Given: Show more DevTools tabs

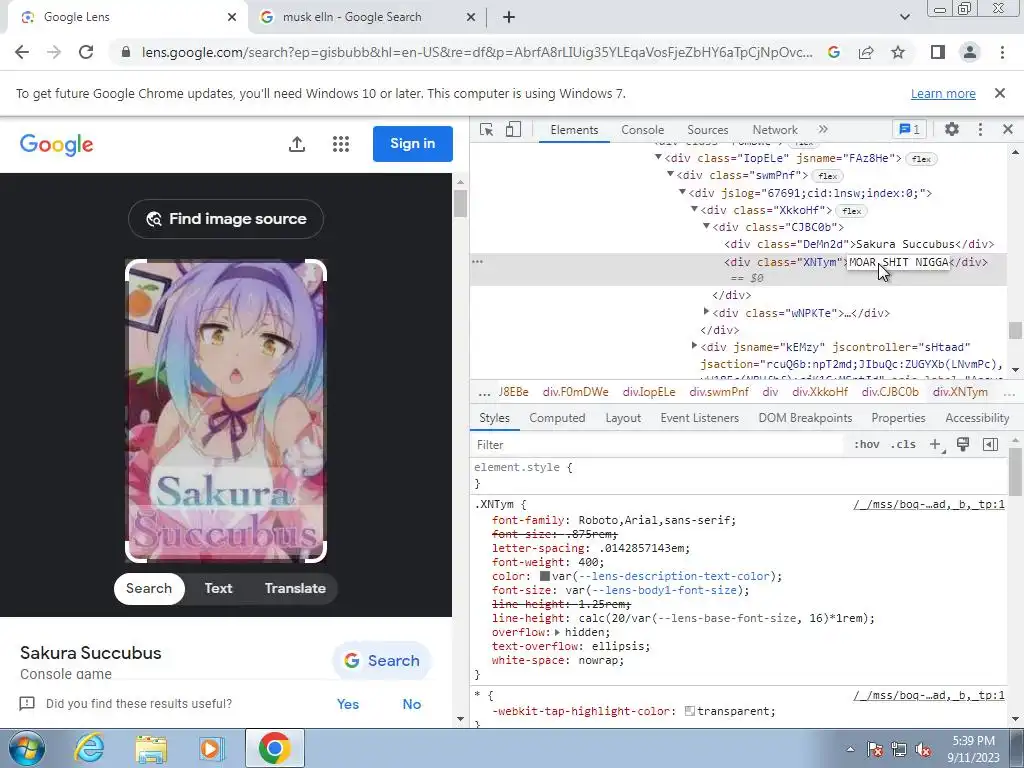Looking at the screenshot, I should pyautogui.click(x=823, y=129).
